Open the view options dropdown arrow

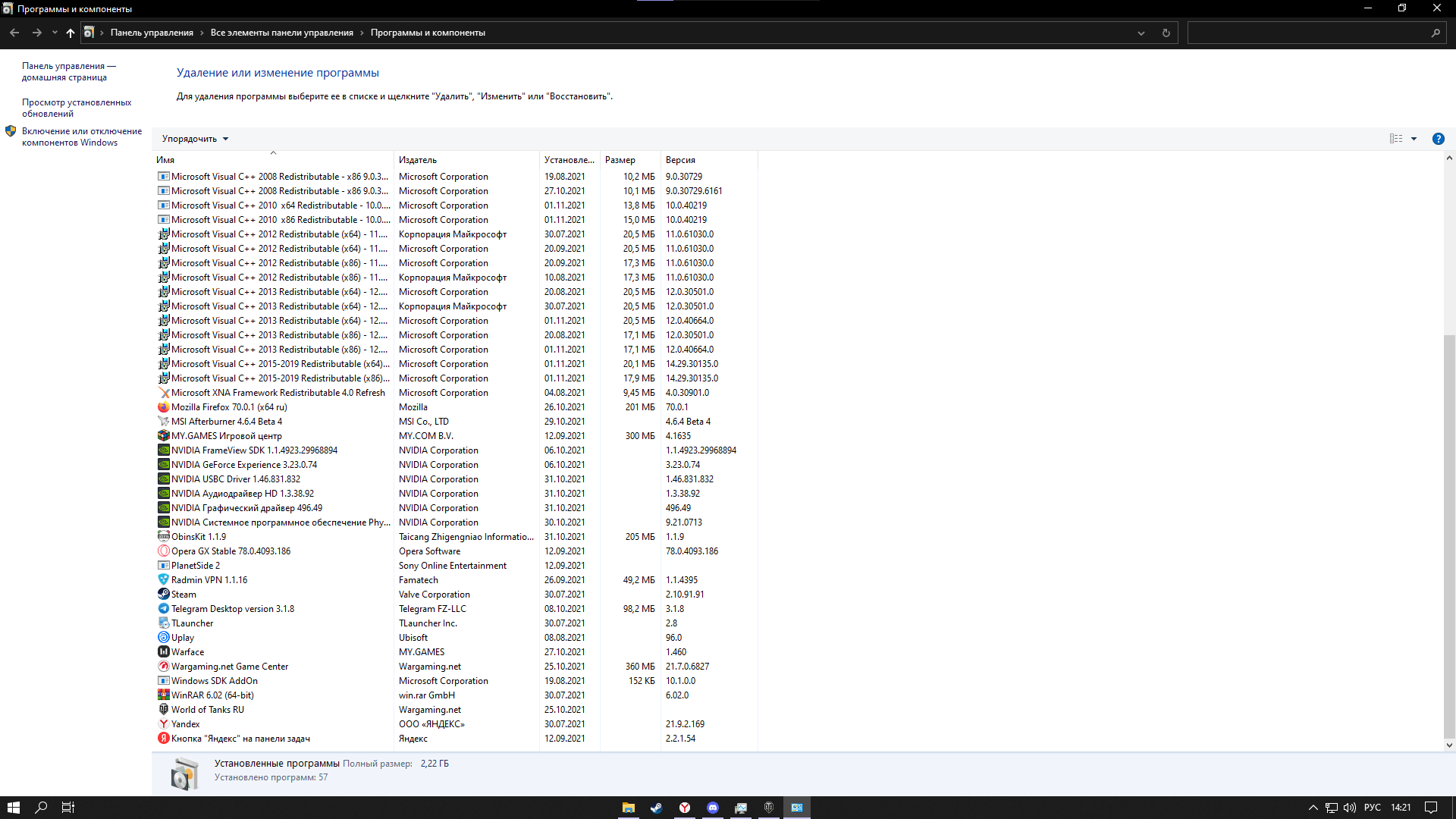pos(1414,139)
